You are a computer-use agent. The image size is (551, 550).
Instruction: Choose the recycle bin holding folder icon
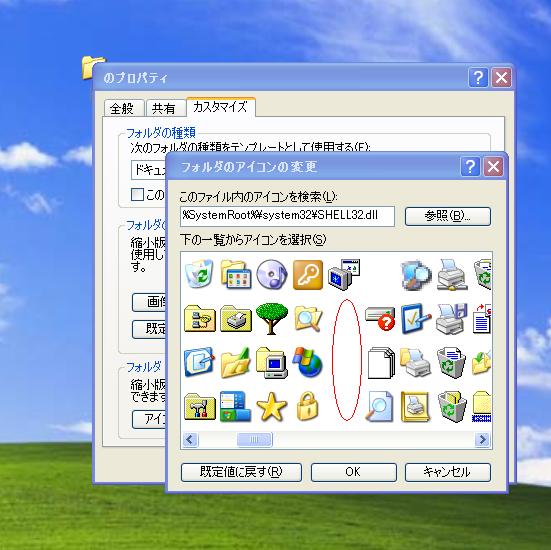pos(452,407)
